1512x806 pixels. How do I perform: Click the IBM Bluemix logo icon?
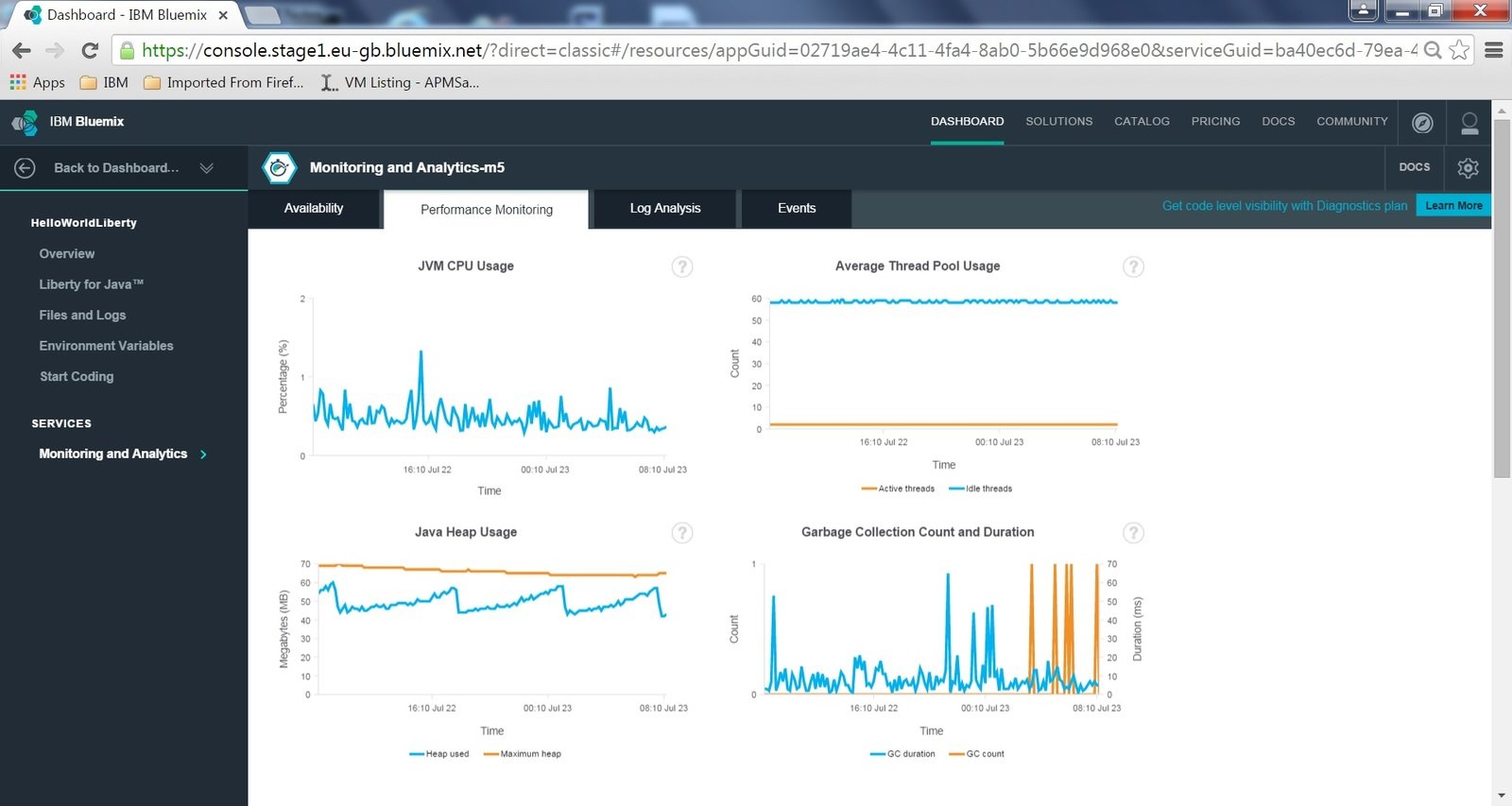click(25, 122)
